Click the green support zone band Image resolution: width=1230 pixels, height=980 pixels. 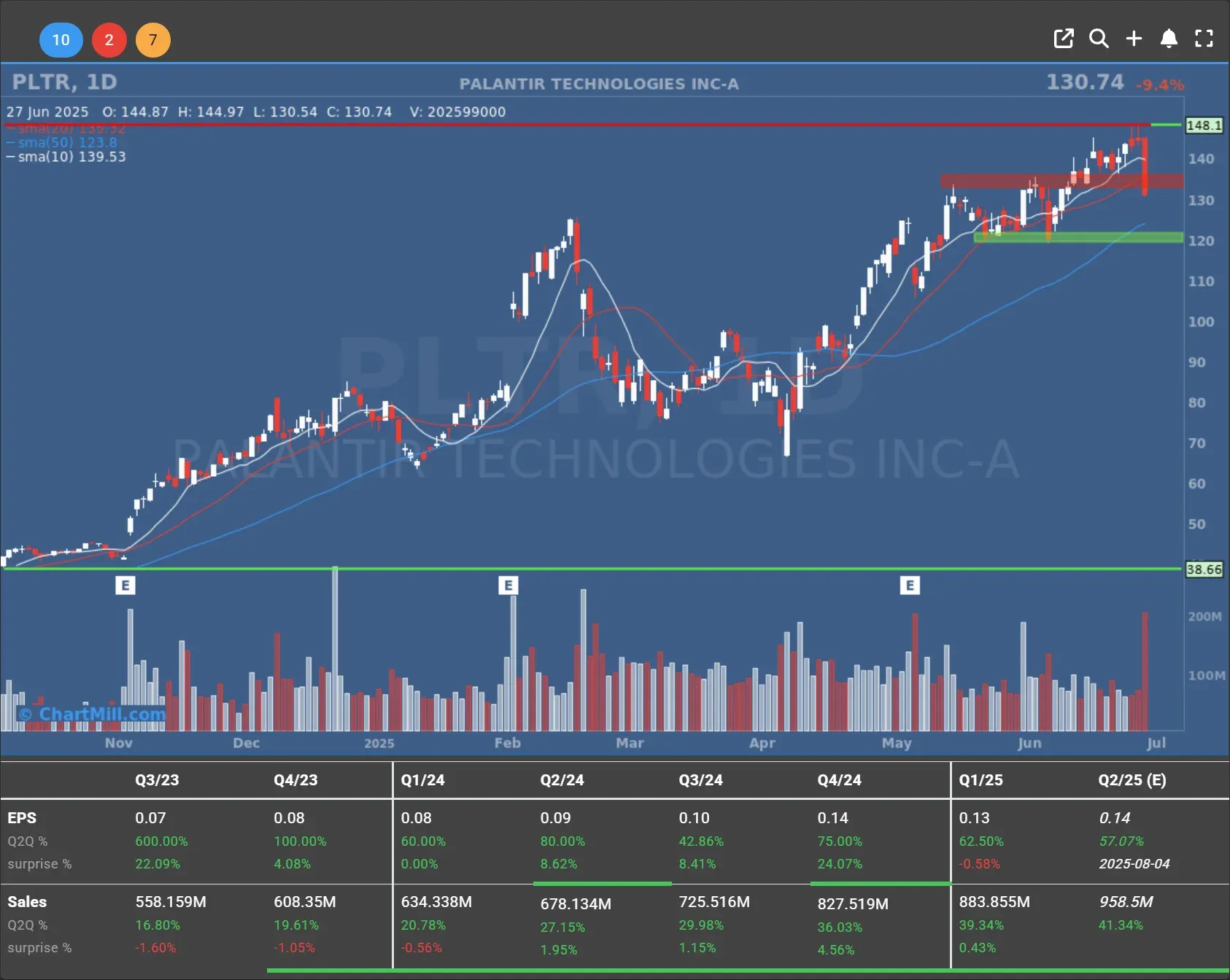1078,237
